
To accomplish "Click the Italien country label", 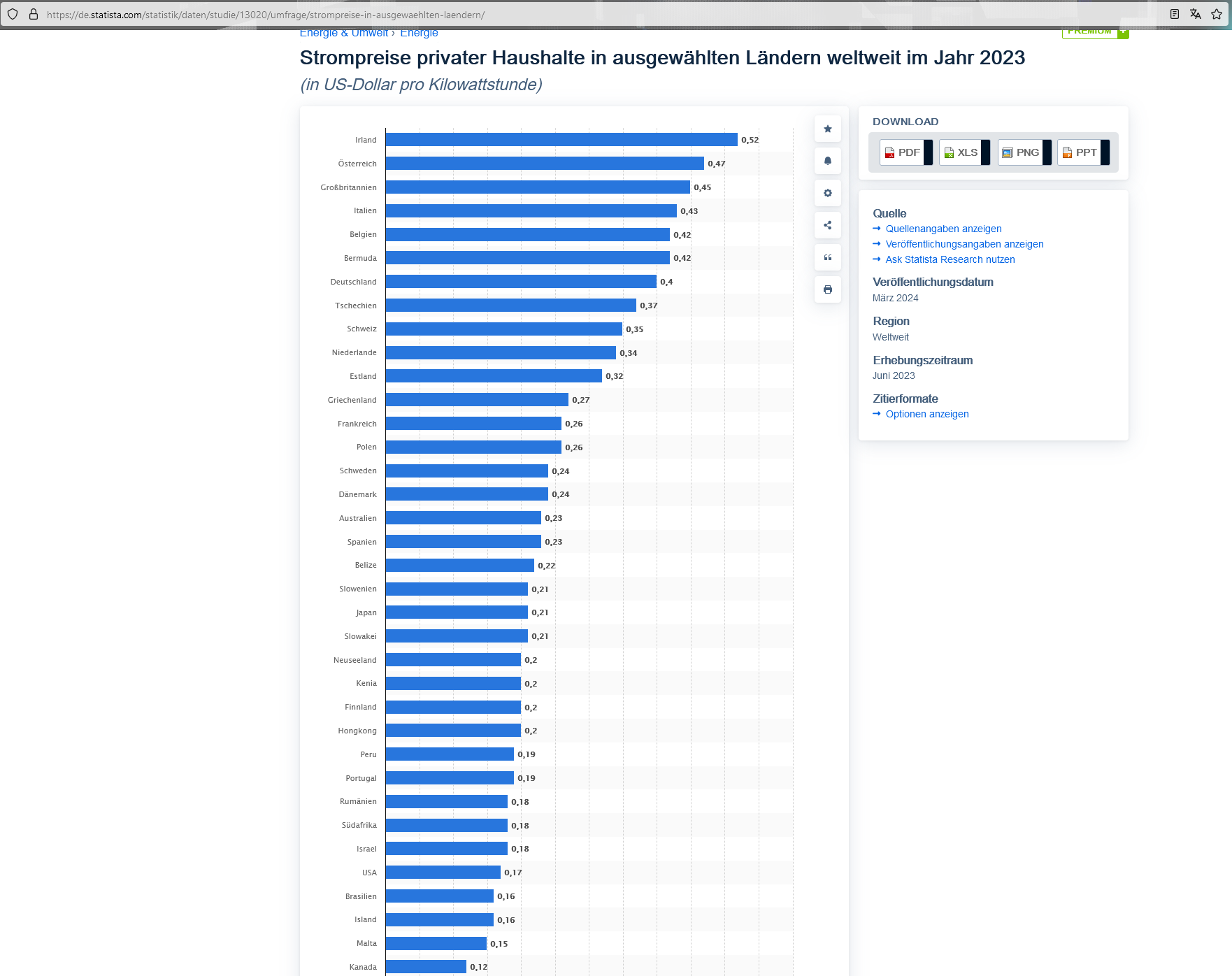I will (x=365, y=210).
